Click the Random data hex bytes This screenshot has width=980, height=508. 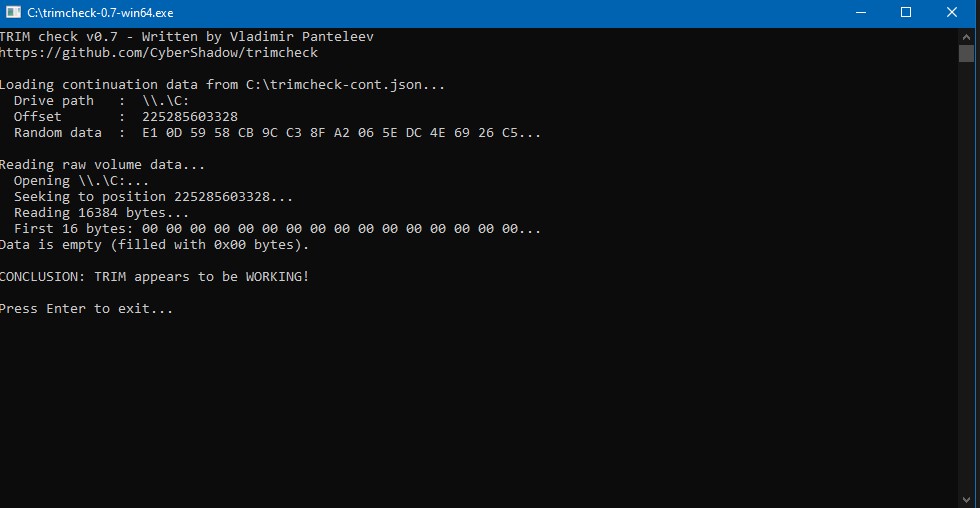tap(341, 133)
